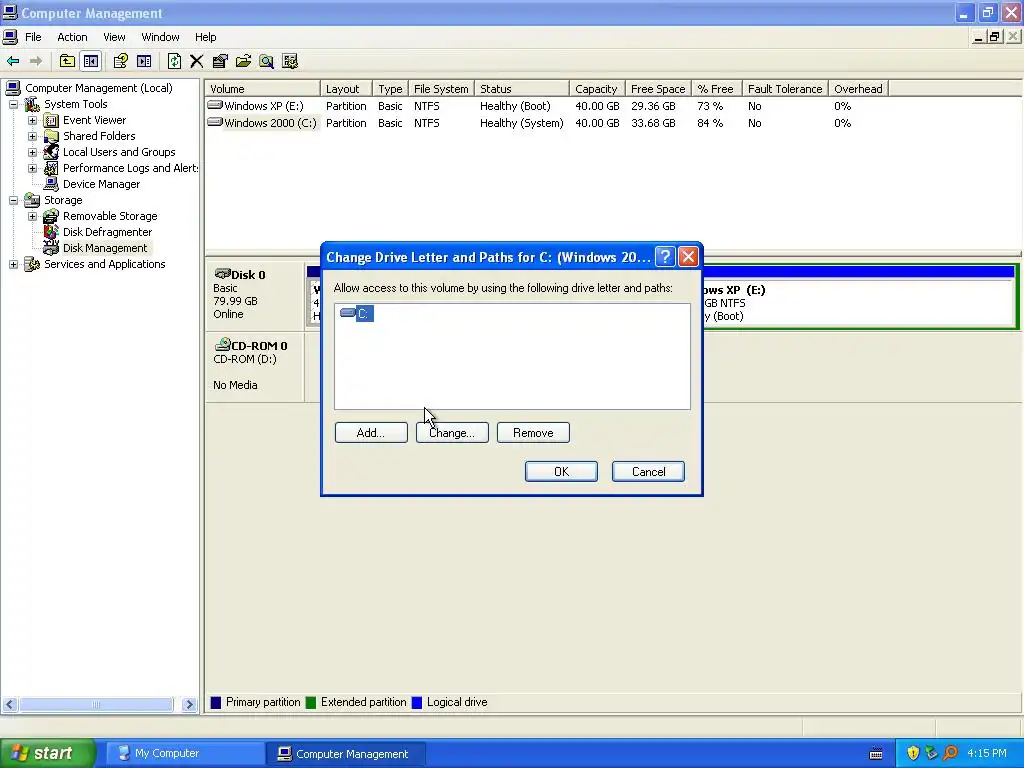Click the Open folder toolbar icon

click(x=244, y=61)
